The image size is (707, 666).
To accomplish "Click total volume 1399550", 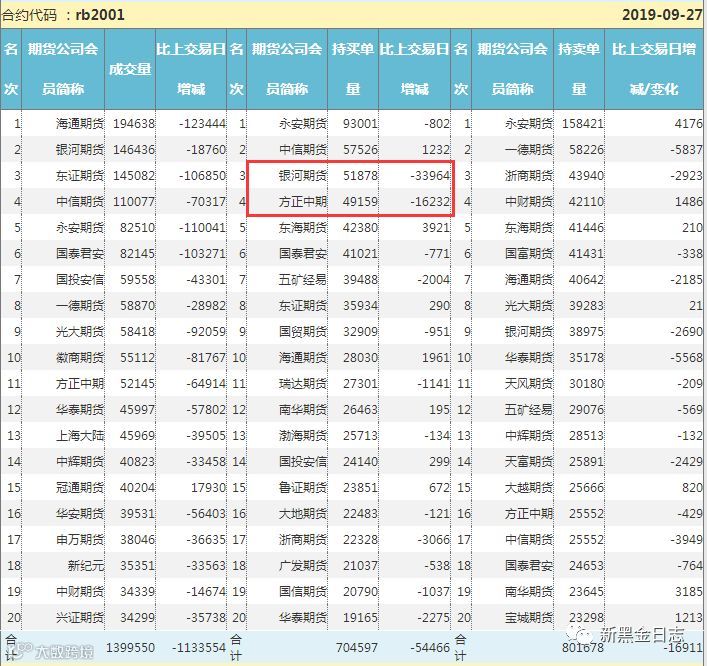I will click(x=130, y=648).
